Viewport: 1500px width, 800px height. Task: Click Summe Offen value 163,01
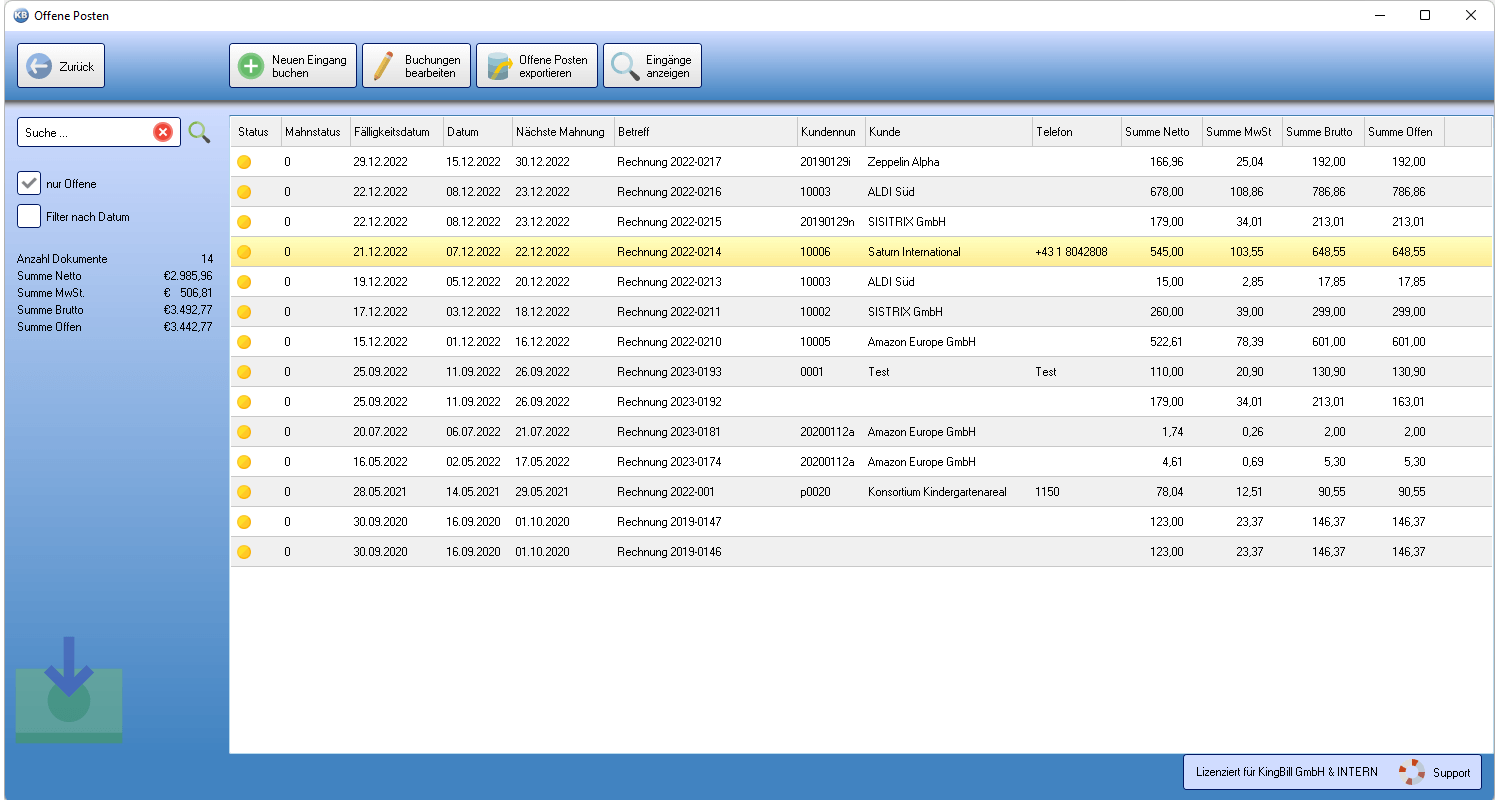[x=1408, y=402]
